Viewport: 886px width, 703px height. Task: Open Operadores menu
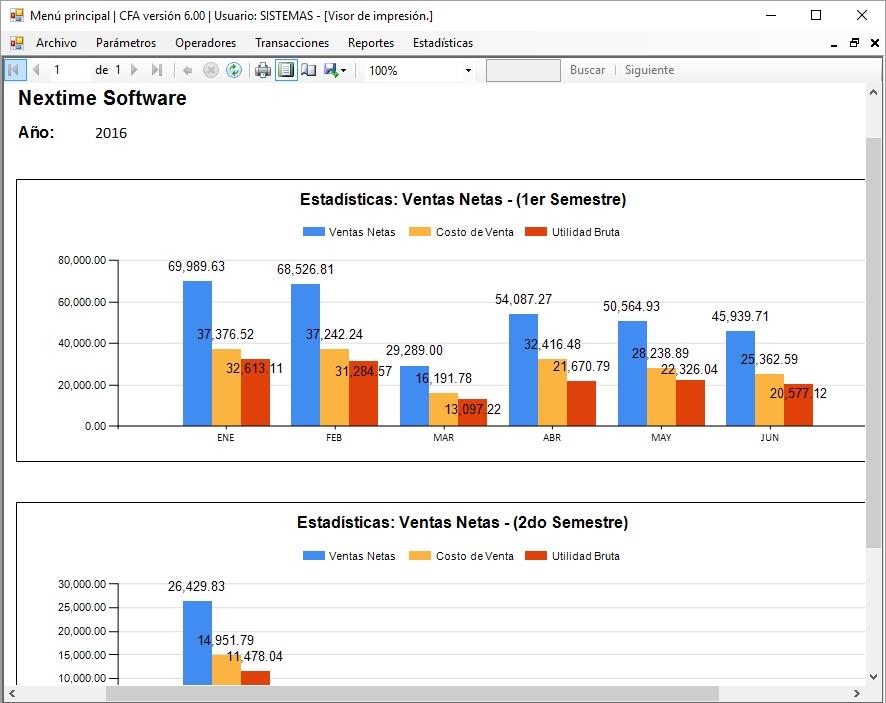pyautogui.click(x=206, y=43)
